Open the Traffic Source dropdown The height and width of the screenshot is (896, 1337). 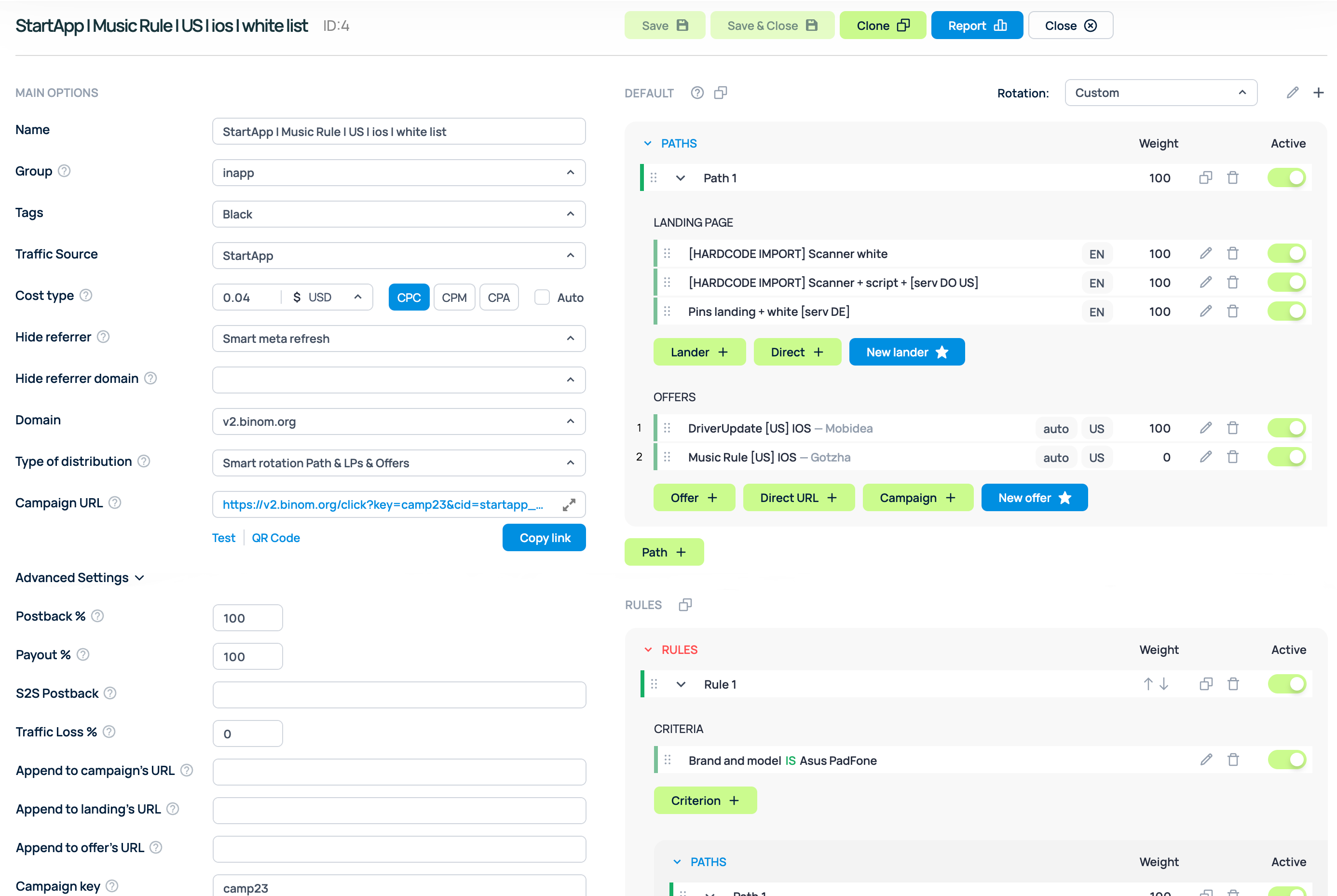pyautogui.click(x=398, y=256)
